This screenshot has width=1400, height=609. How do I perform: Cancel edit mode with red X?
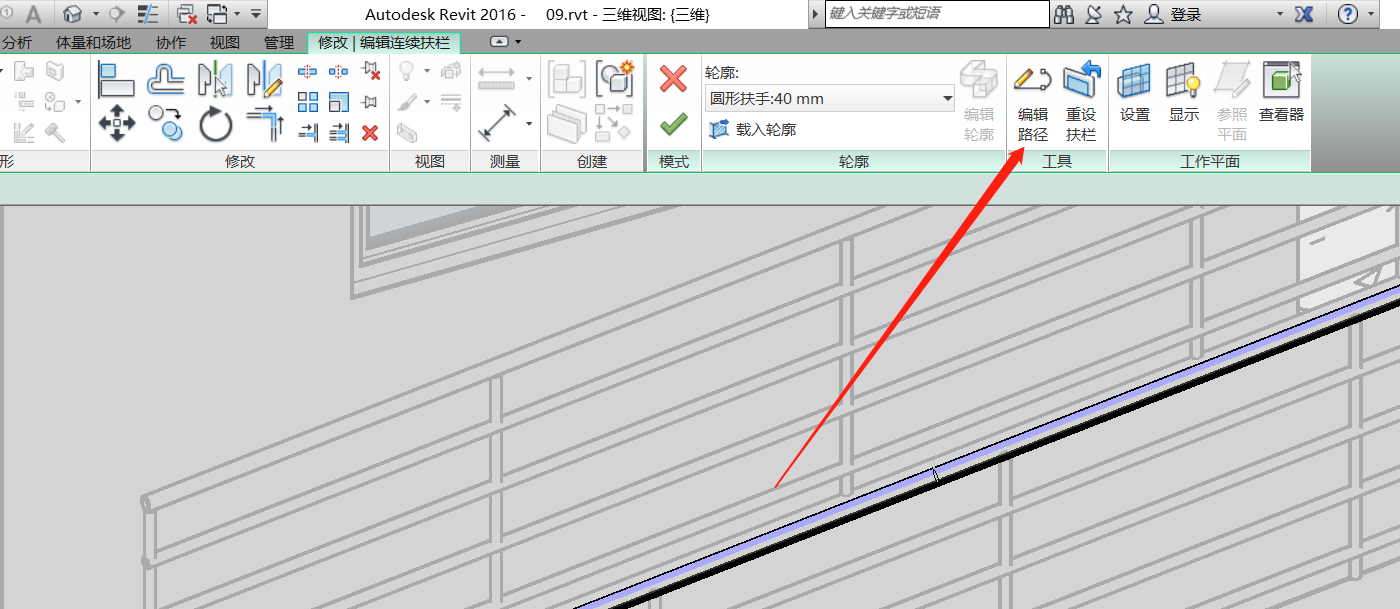[673, 79]
